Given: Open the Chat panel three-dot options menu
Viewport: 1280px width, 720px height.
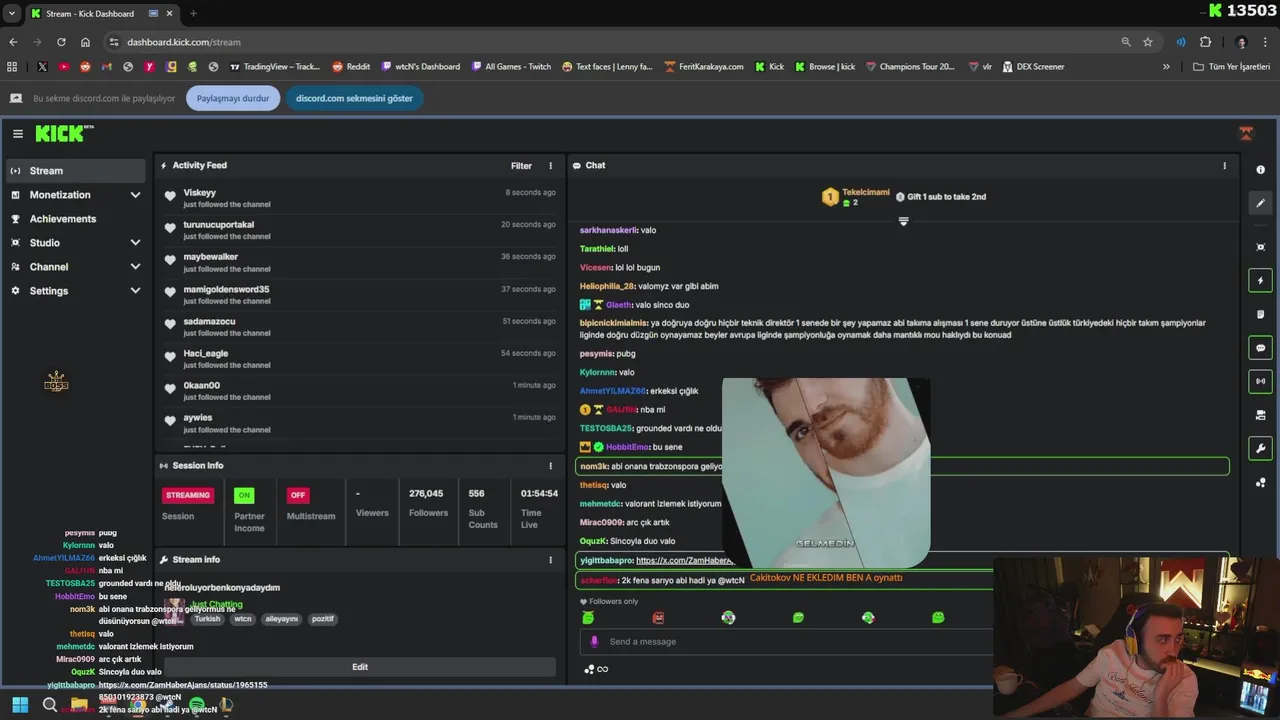Looking at the screenshot, I should [1224, 166].
